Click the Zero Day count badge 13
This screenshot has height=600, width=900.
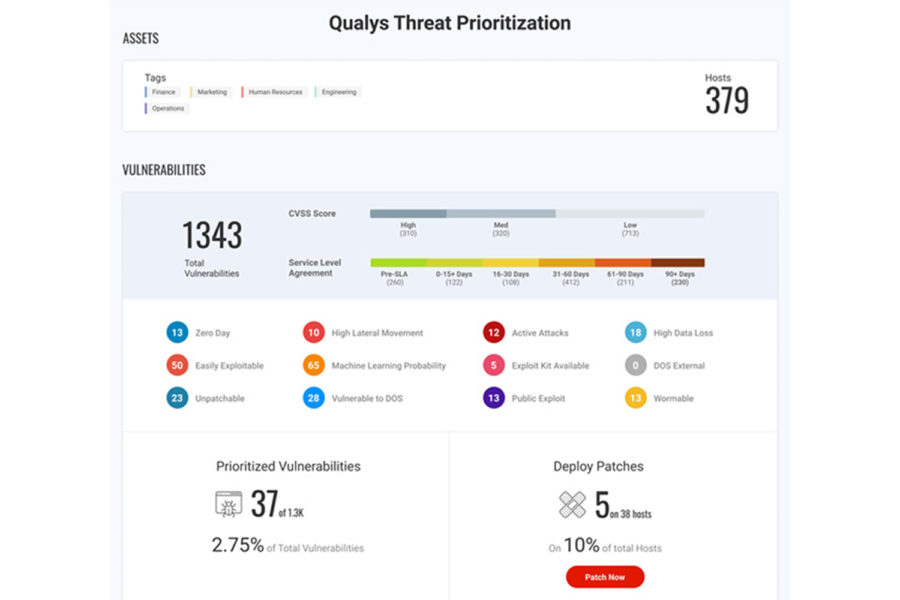point(177,332)
